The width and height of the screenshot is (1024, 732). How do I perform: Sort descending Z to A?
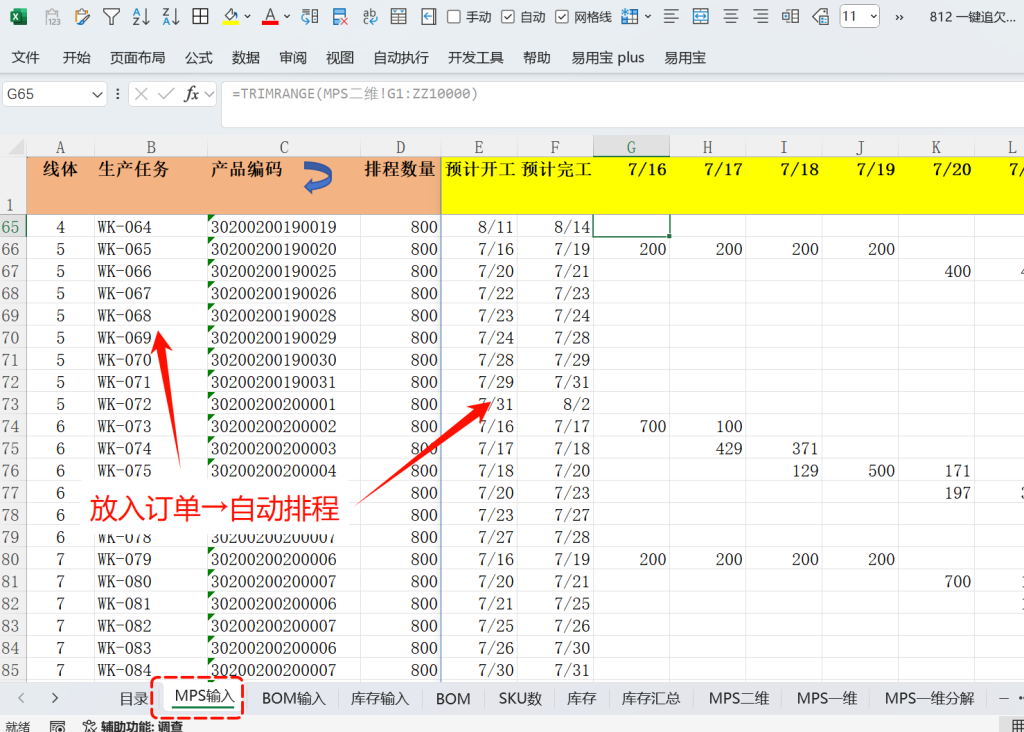pos(170,17)
